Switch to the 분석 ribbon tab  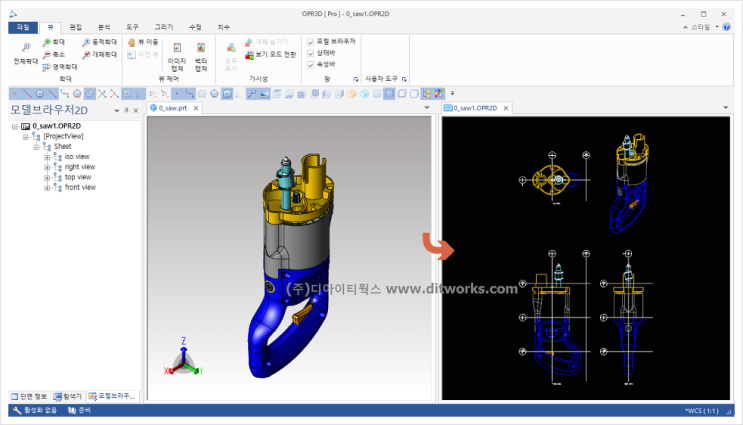tap(104, 27)
